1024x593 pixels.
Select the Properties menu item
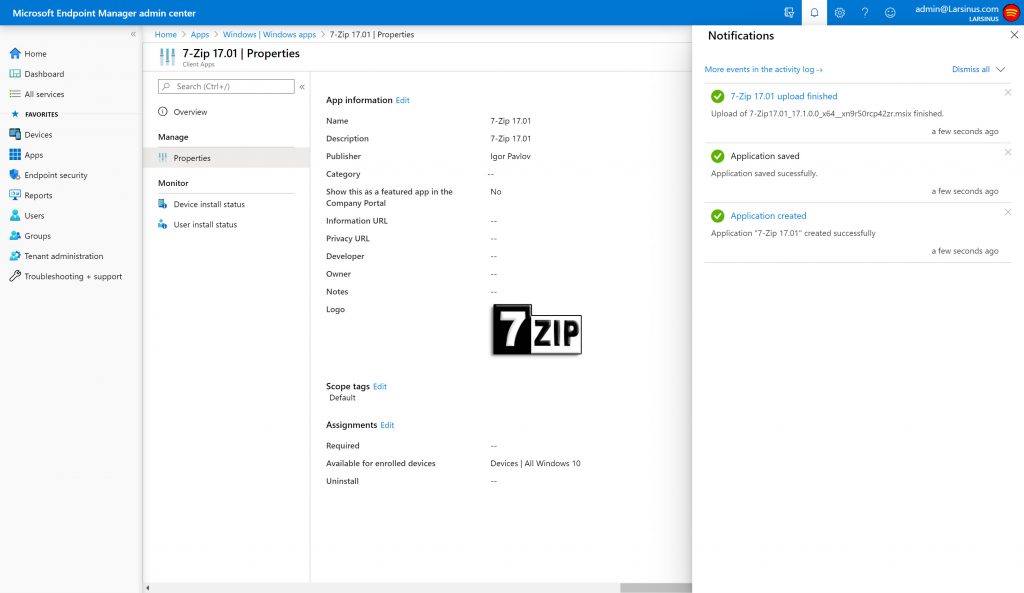(227, 158)
